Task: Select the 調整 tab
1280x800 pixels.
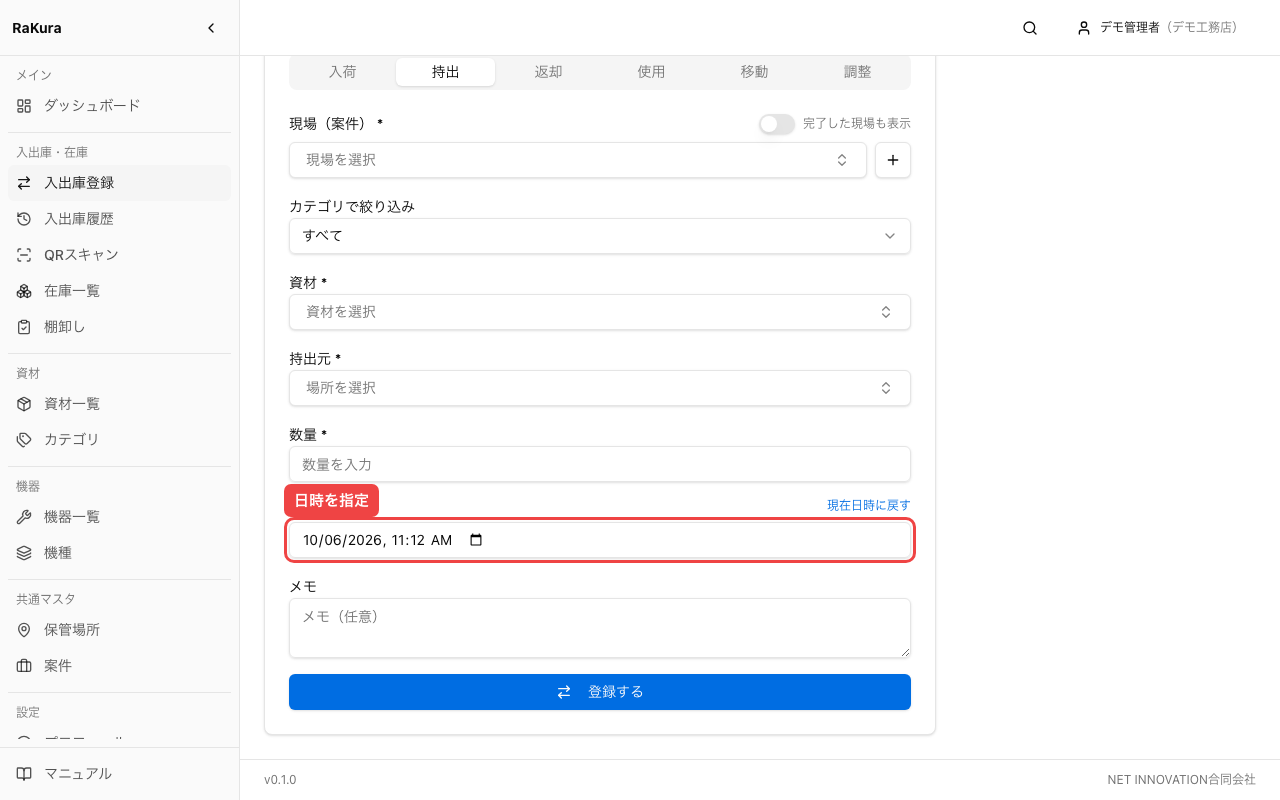Action: 857,72
